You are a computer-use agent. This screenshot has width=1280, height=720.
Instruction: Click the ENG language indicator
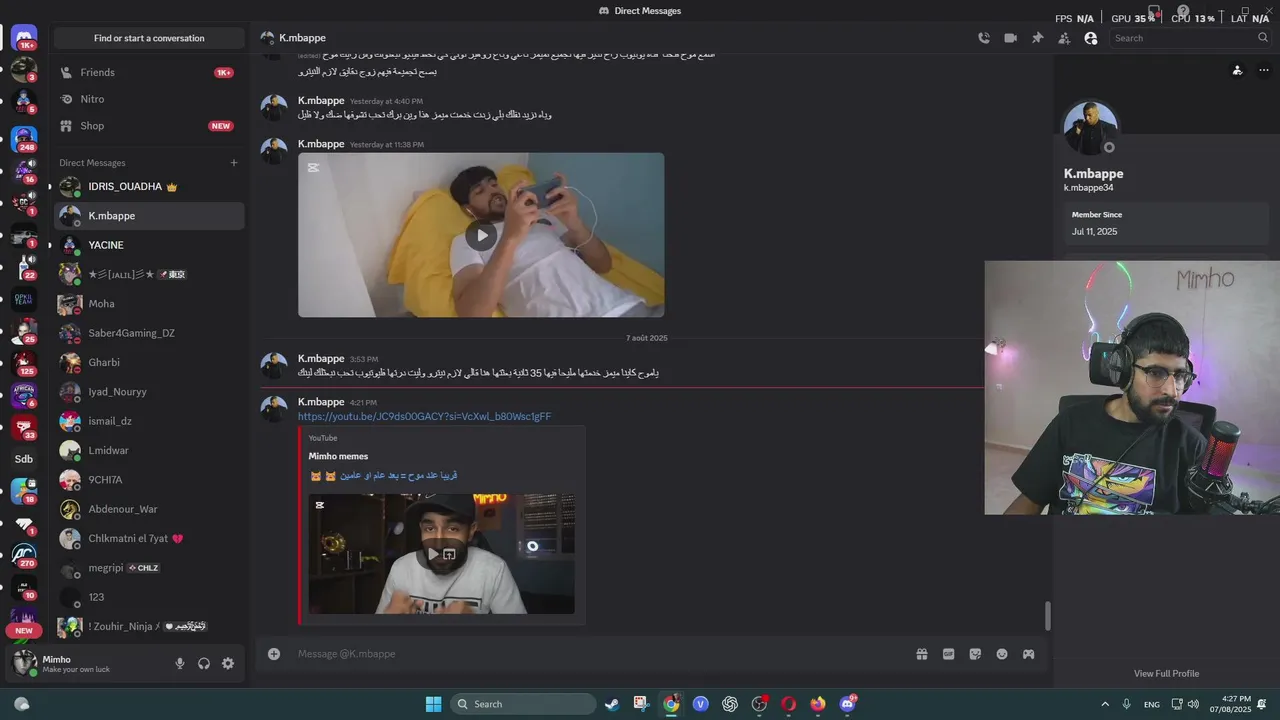pos(1152,704)
